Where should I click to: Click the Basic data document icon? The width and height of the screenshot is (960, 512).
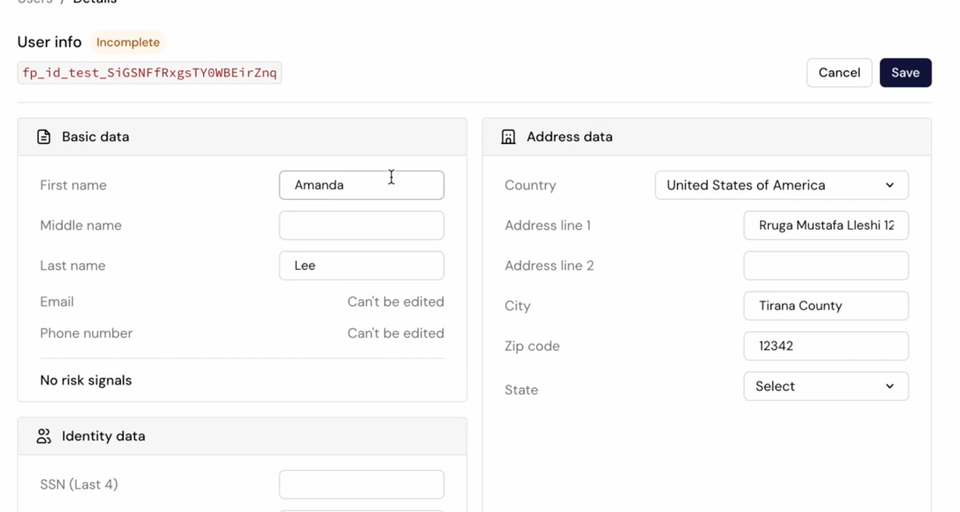[x=44, y=137]
